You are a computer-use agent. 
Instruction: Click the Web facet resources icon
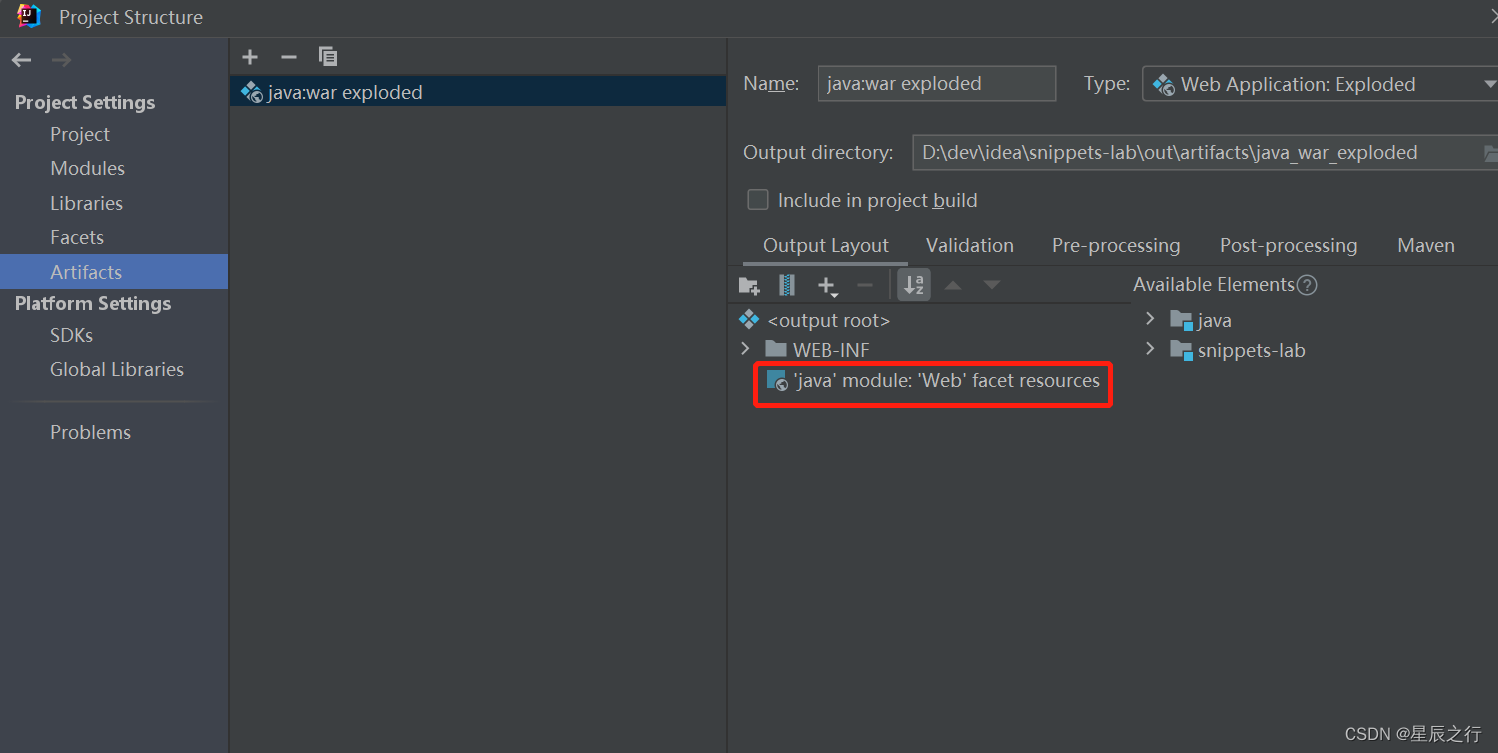coord(777,380)
